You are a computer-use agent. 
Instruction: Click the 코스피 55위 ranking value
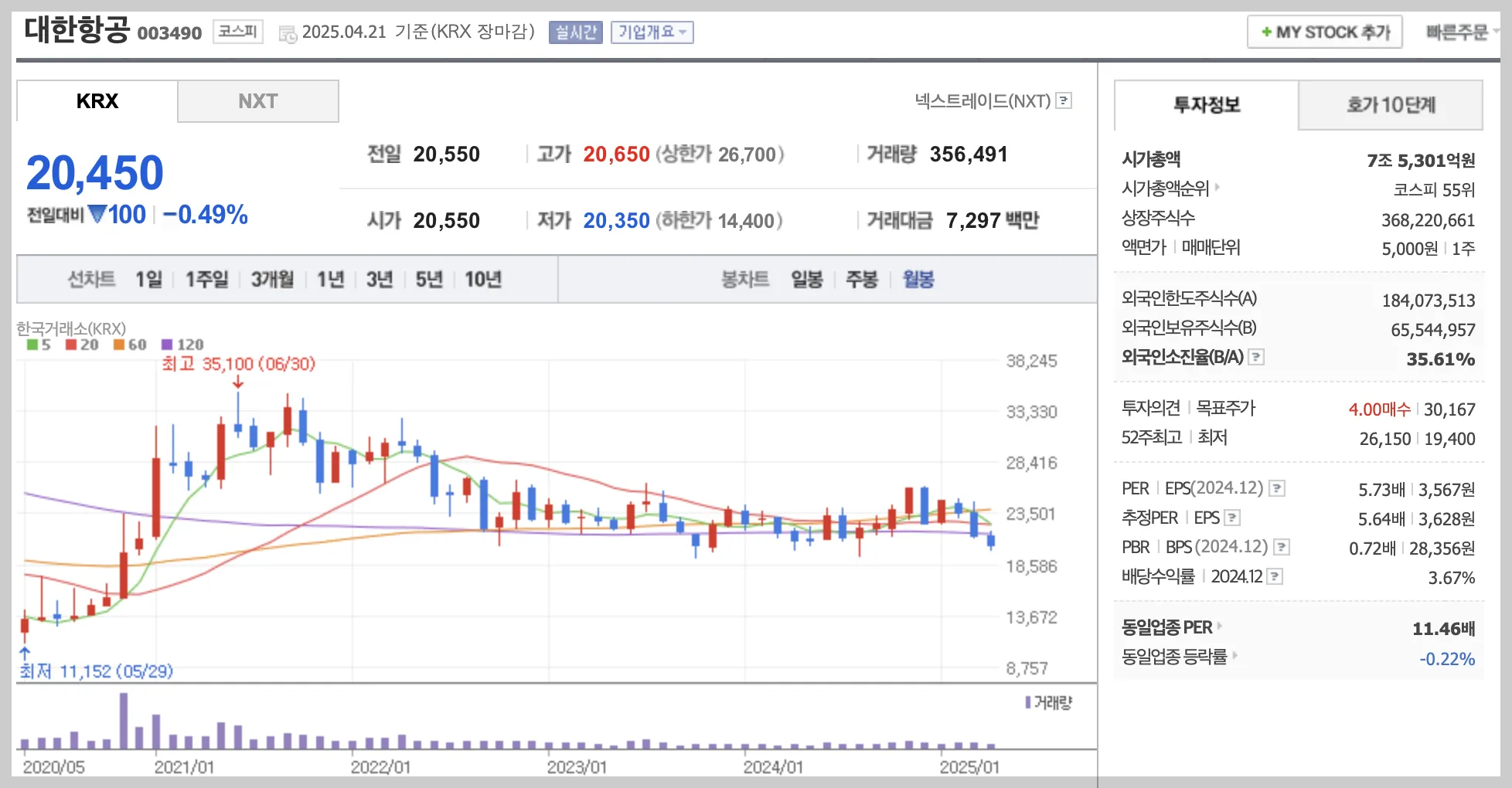click(1435, 189)
